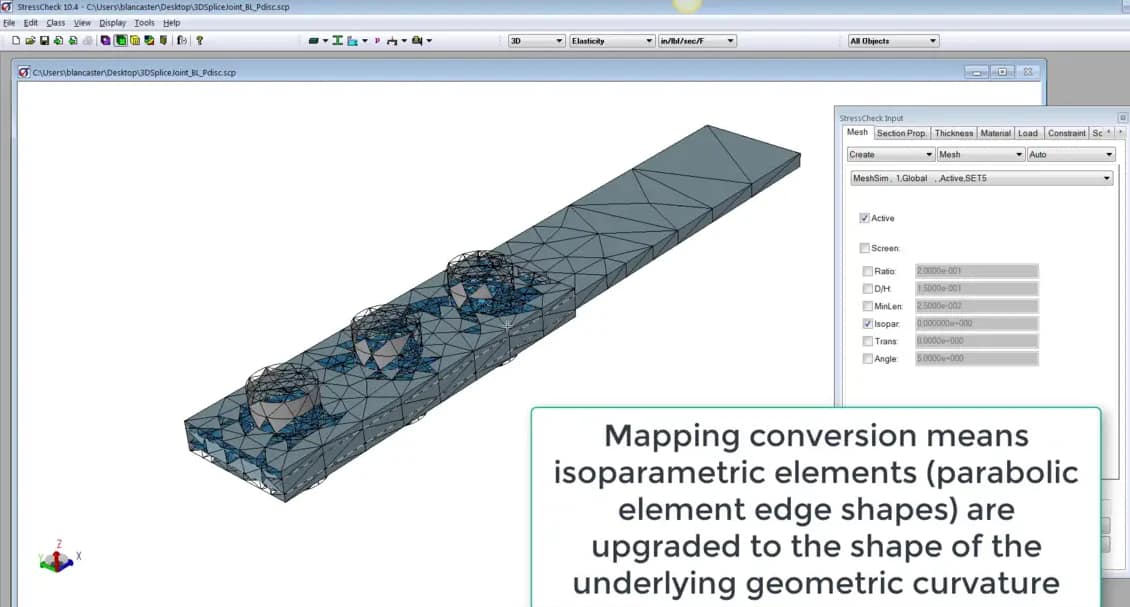Switch to the Material tab
The image size is (1130, 607).
995,132
